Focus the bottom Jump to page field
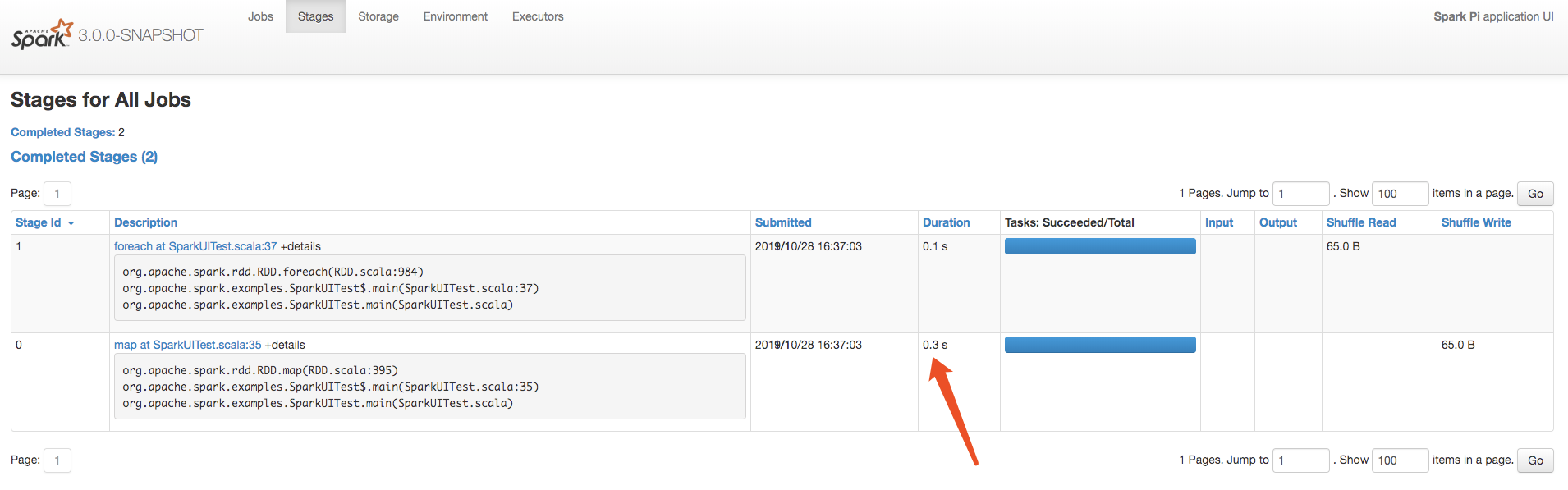This screenshot has height=490, width=1568. pyautogui.click(x=1300, y=460)
